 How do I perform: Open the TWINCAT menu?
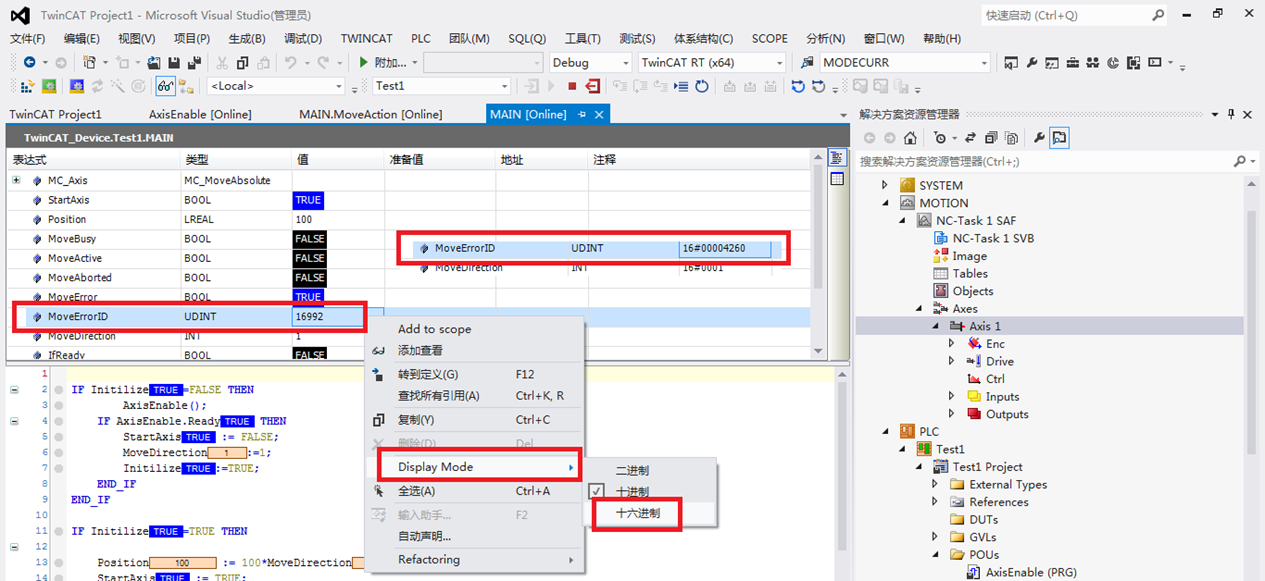pyautogui.click(x=366, y=38)
